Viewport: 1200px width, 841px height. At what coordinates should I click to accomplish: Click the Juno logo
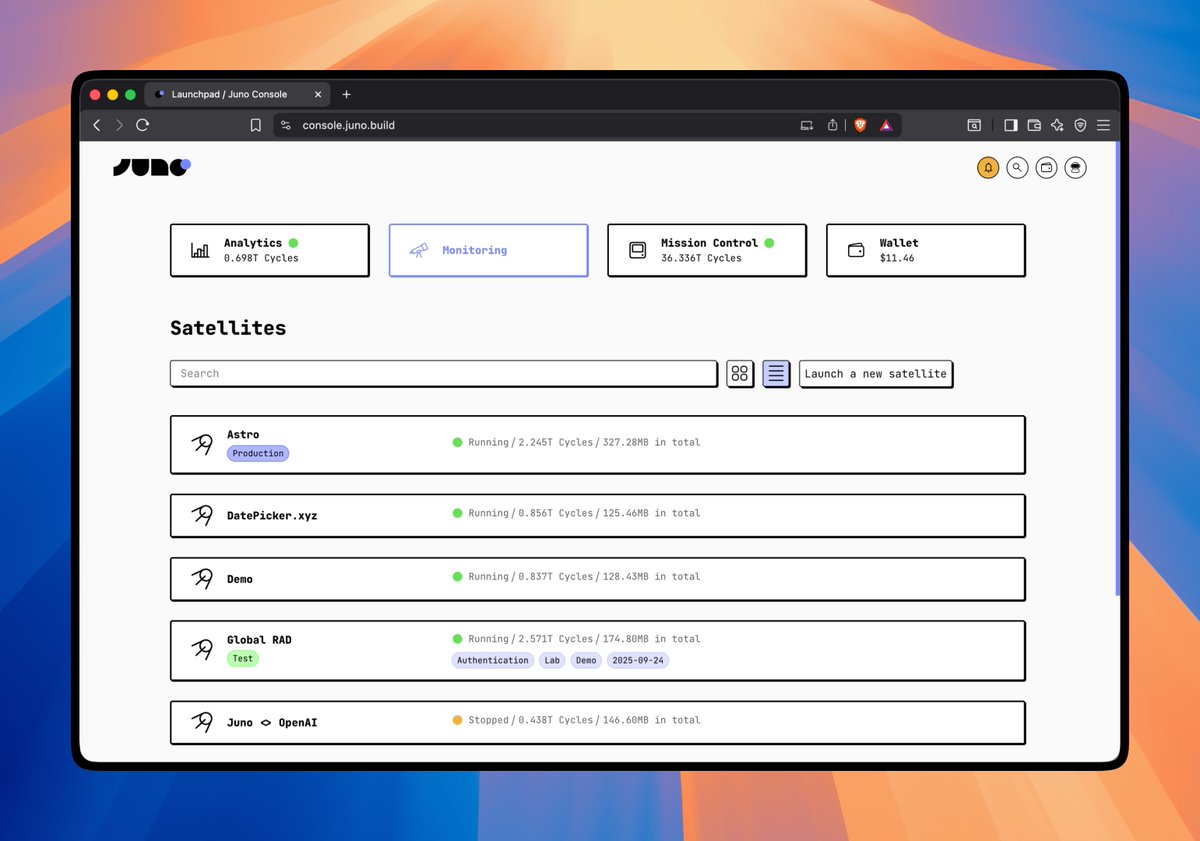click(x=151, y=167)
